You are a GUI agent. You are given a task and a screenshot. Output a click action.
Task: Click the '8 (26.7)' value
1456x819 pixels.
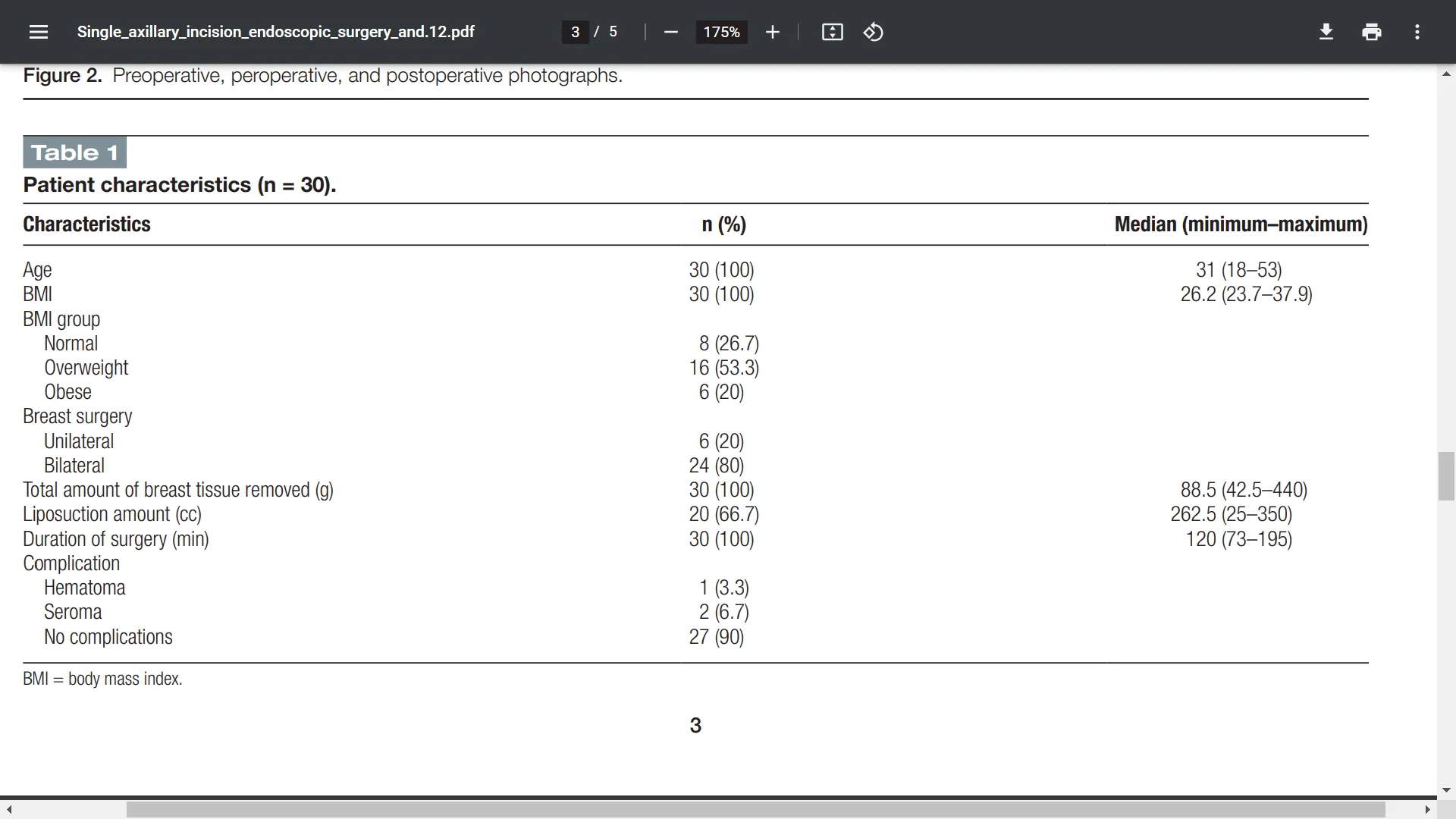click(x=729, y=344)
